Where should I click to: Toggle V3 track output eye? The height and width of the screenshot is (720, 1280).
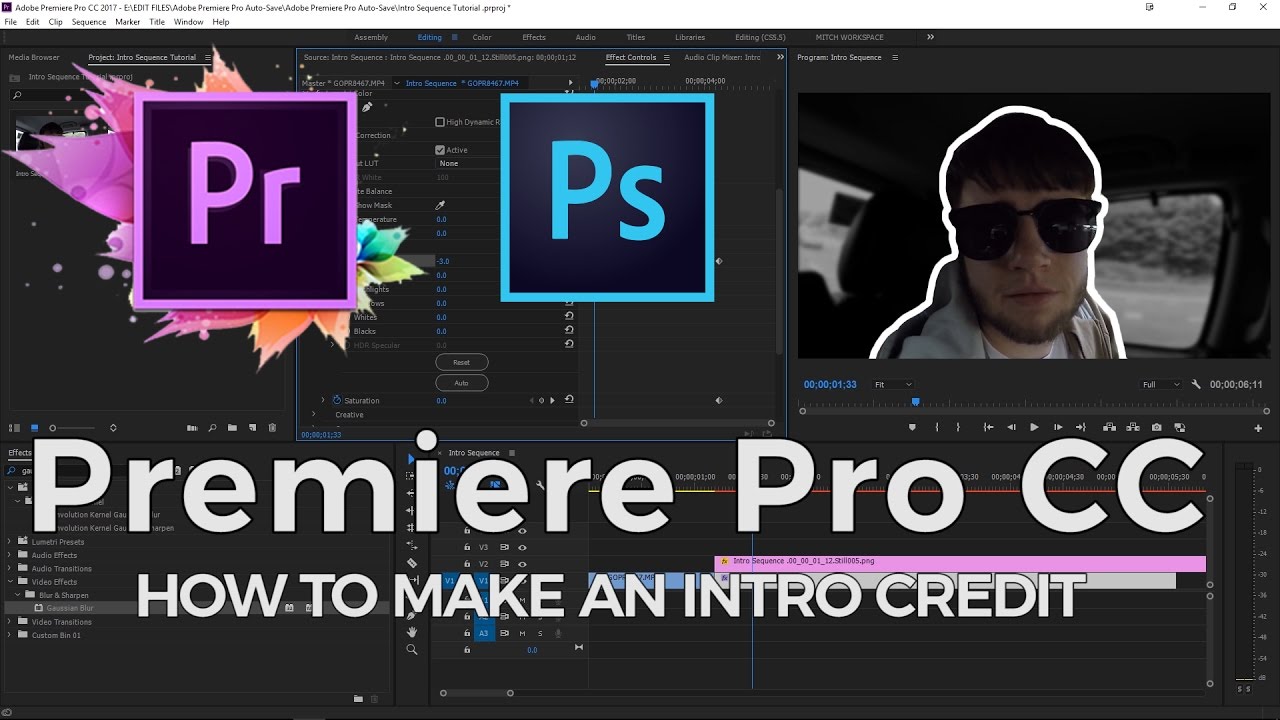click(x=522, y=547)
